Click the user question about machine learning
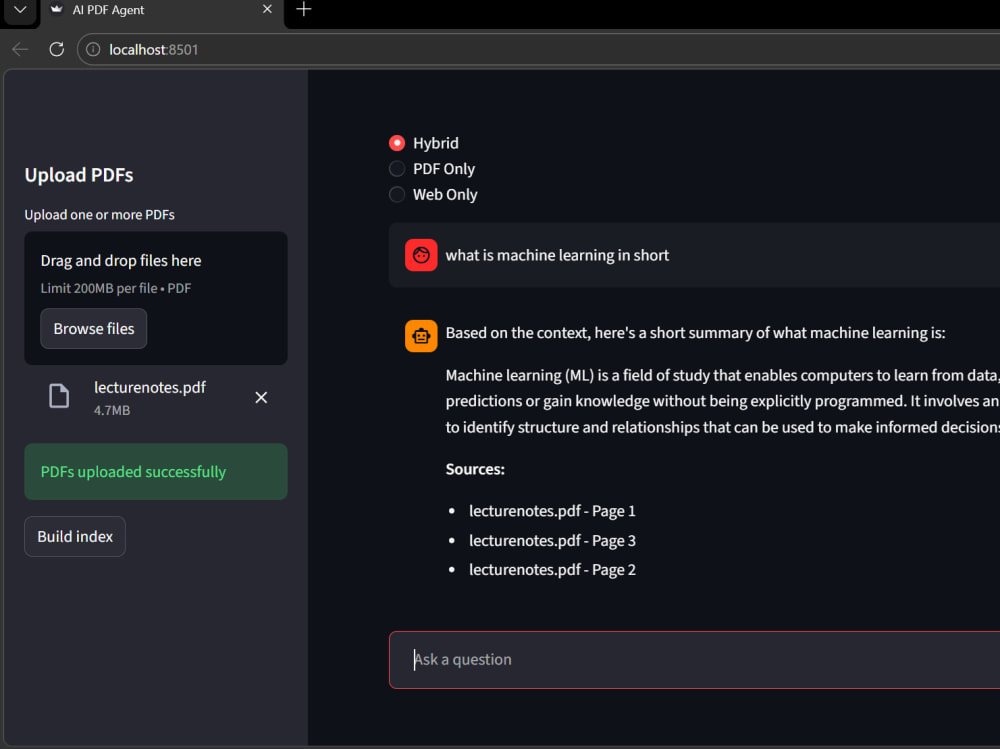The height and width of the screenshot is (749, 1000). pyautogui.click(x=557, y=255)
